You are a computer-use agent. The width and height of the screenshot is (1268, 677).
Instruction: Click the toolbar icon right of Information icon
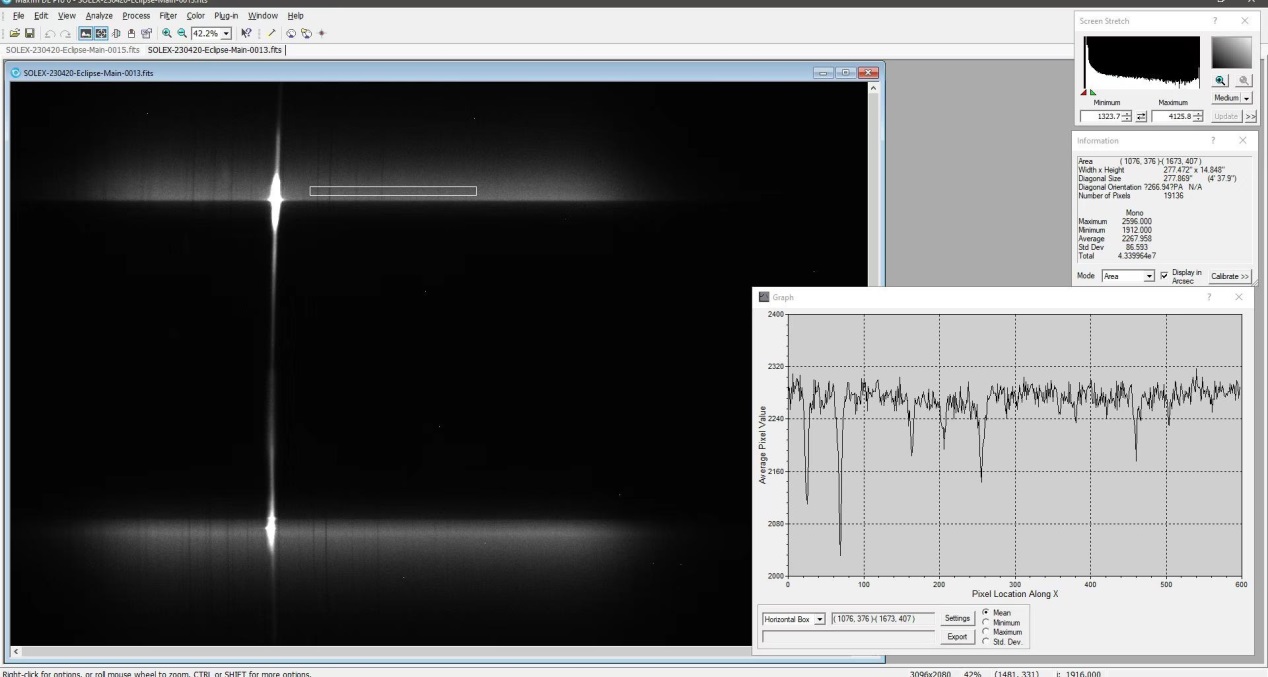[116, 33]
